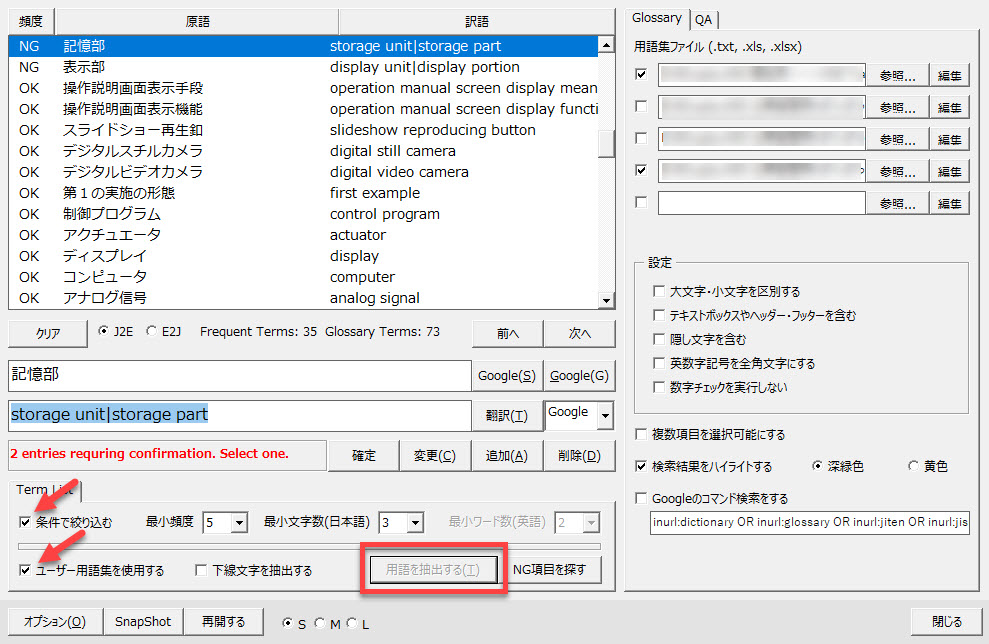This screenshot has height=644, width=989.
Task: Toggle the 条件で絞り込む checkbox
Action: [x=25, y=522]
